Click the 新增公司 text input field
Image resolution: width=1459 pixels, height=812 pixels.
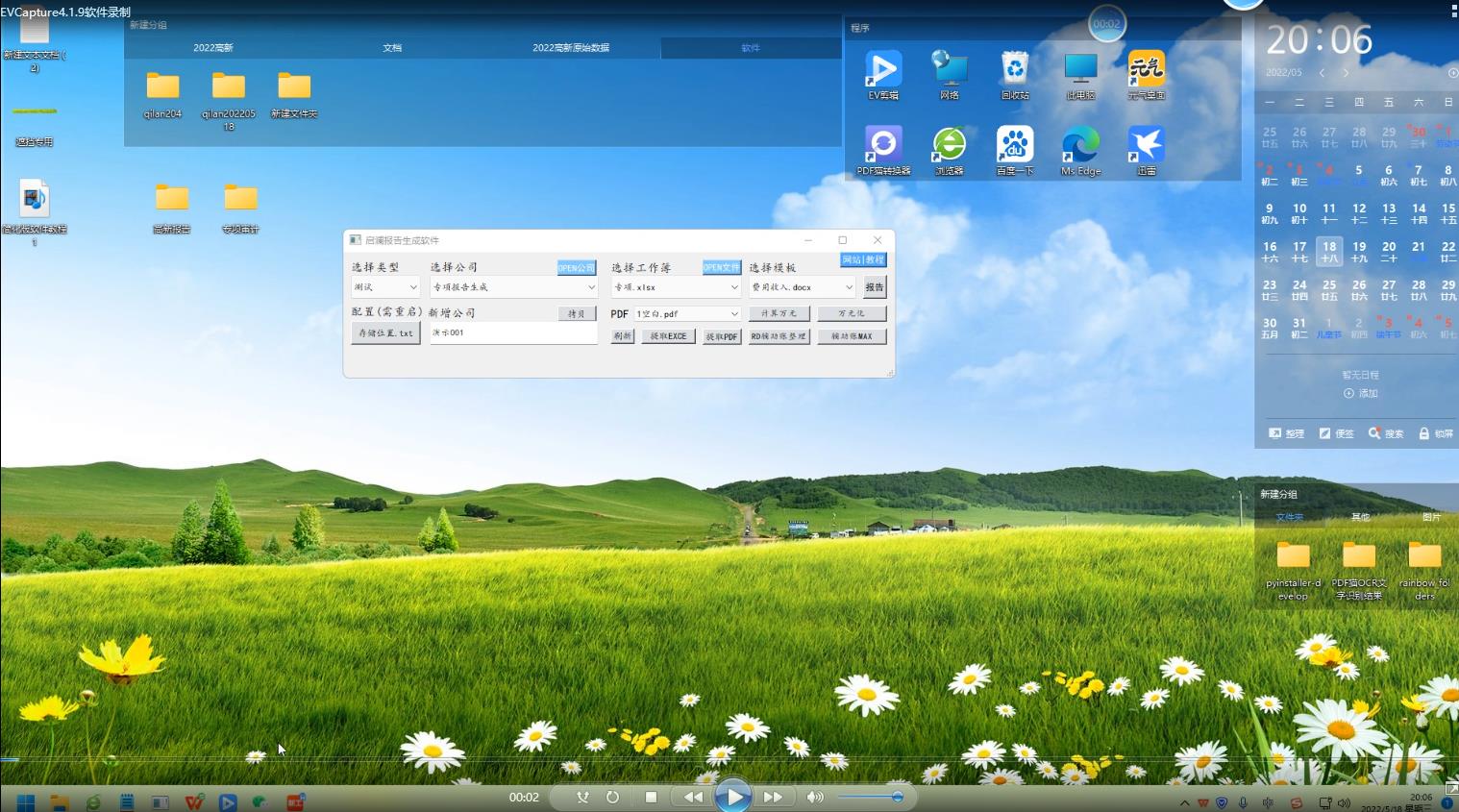click(512, 333)
